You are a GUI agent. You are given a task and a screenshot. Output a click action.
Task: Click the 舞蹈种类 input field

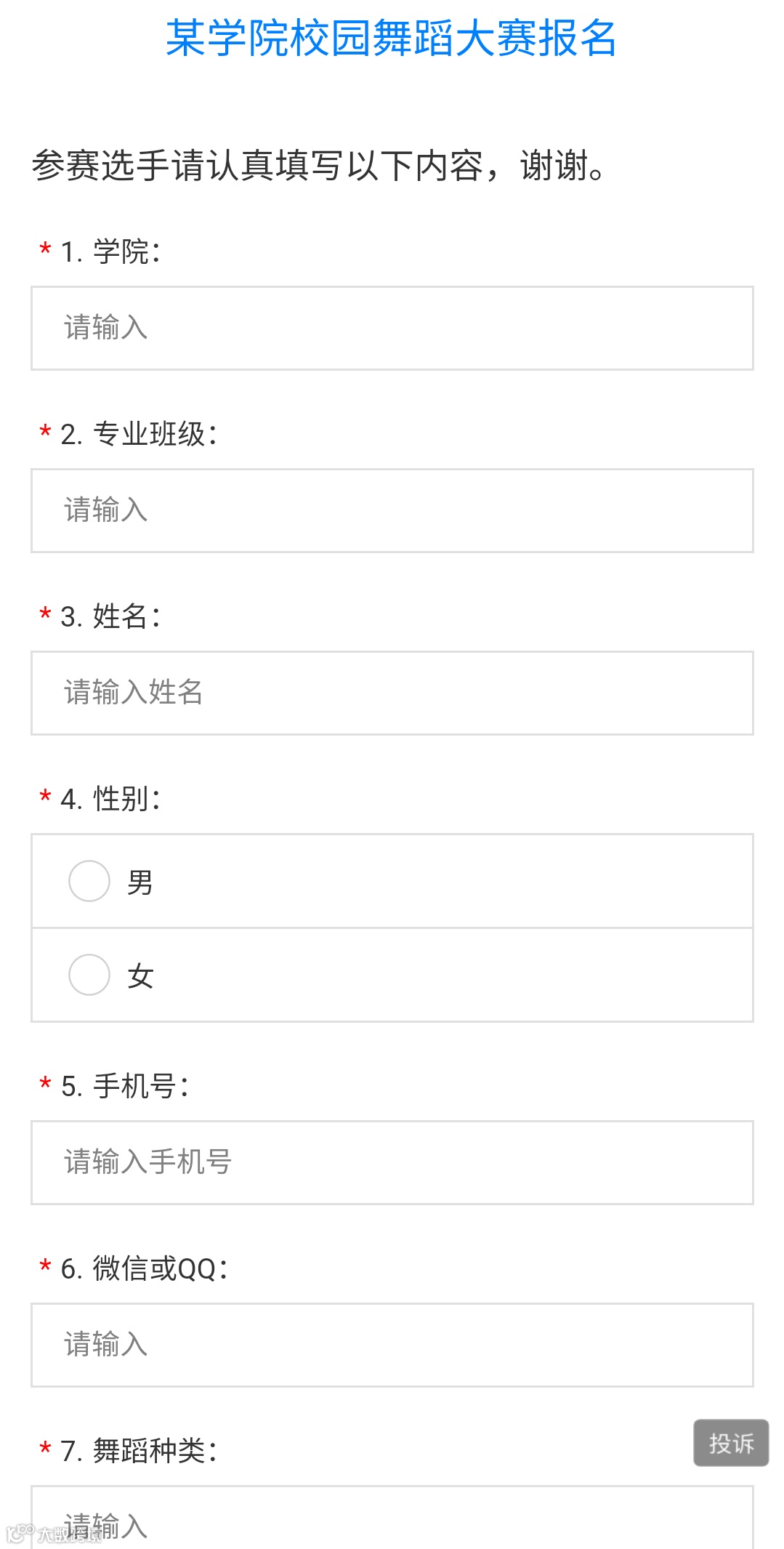[x=392, y=1518]
